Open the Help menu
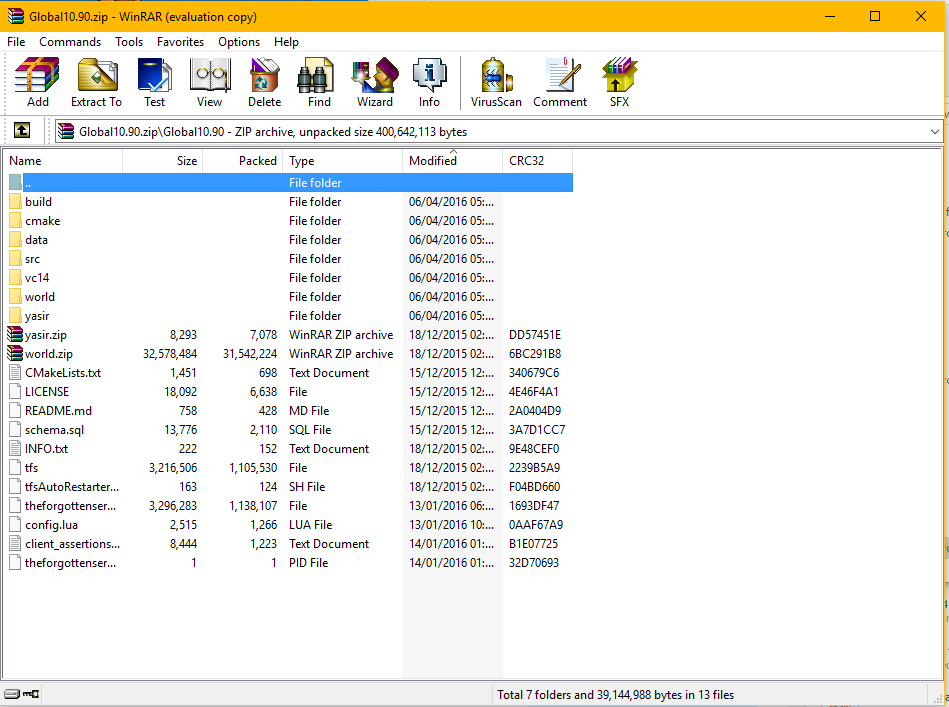 (x=286, y=42)
